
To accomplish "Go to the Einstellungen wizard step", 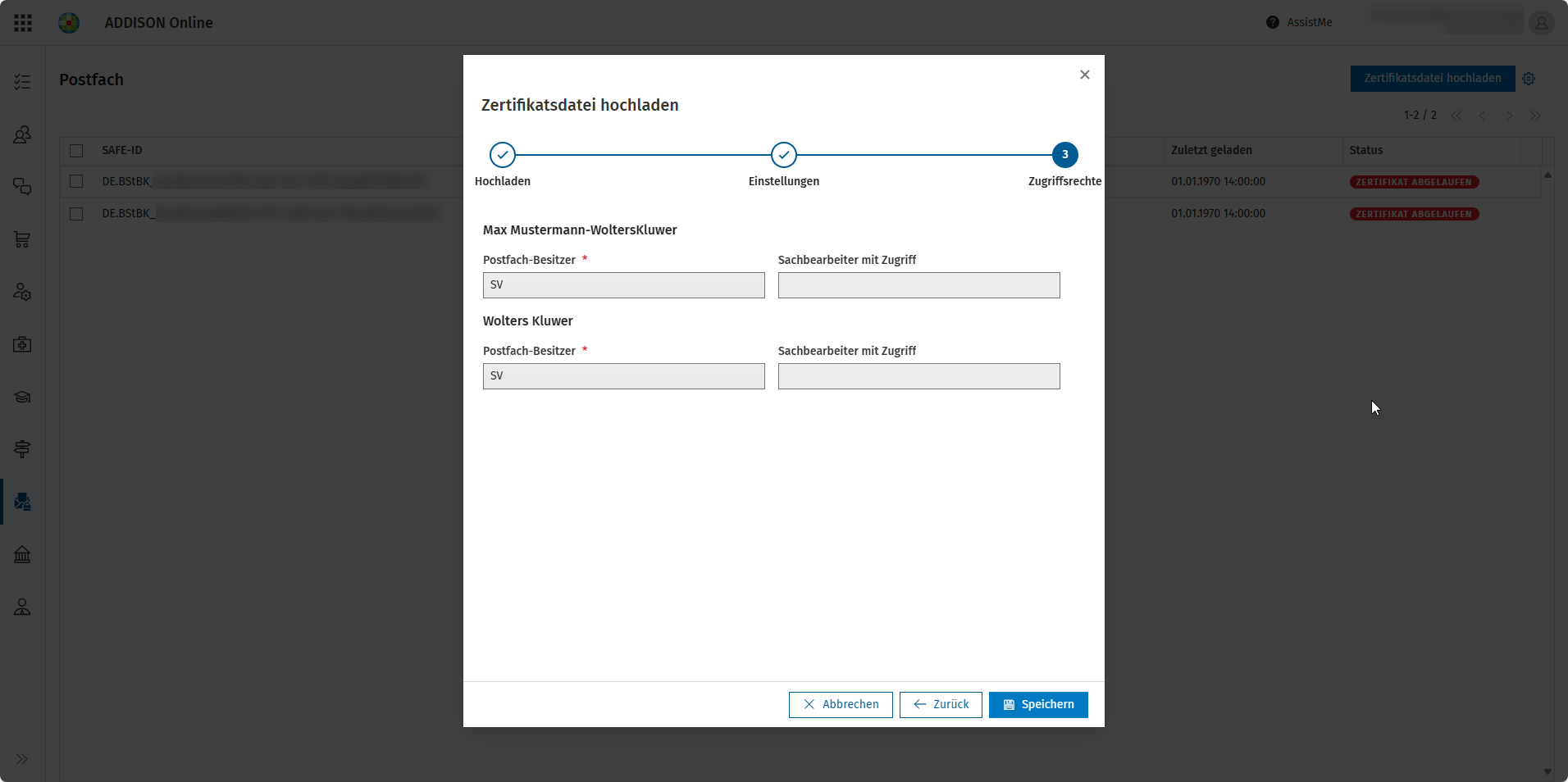I will click(784, 155).
